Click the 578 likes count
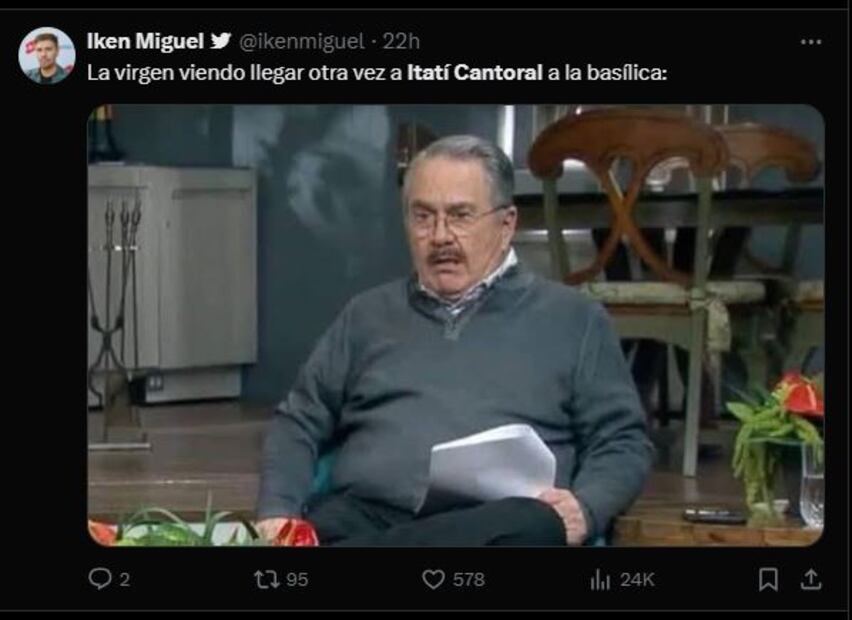 click(468, 579)
